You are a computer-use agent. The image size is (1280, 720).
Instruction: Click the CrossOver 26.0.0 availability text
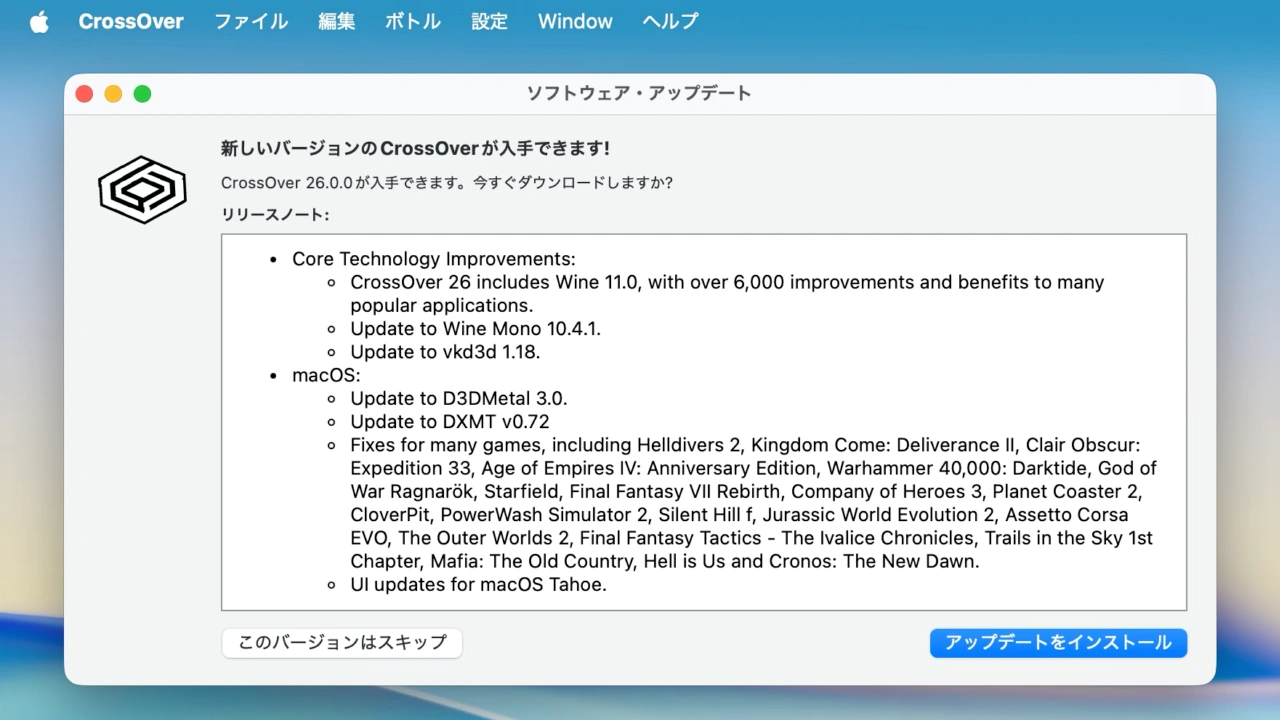click(x=446, y=182)
